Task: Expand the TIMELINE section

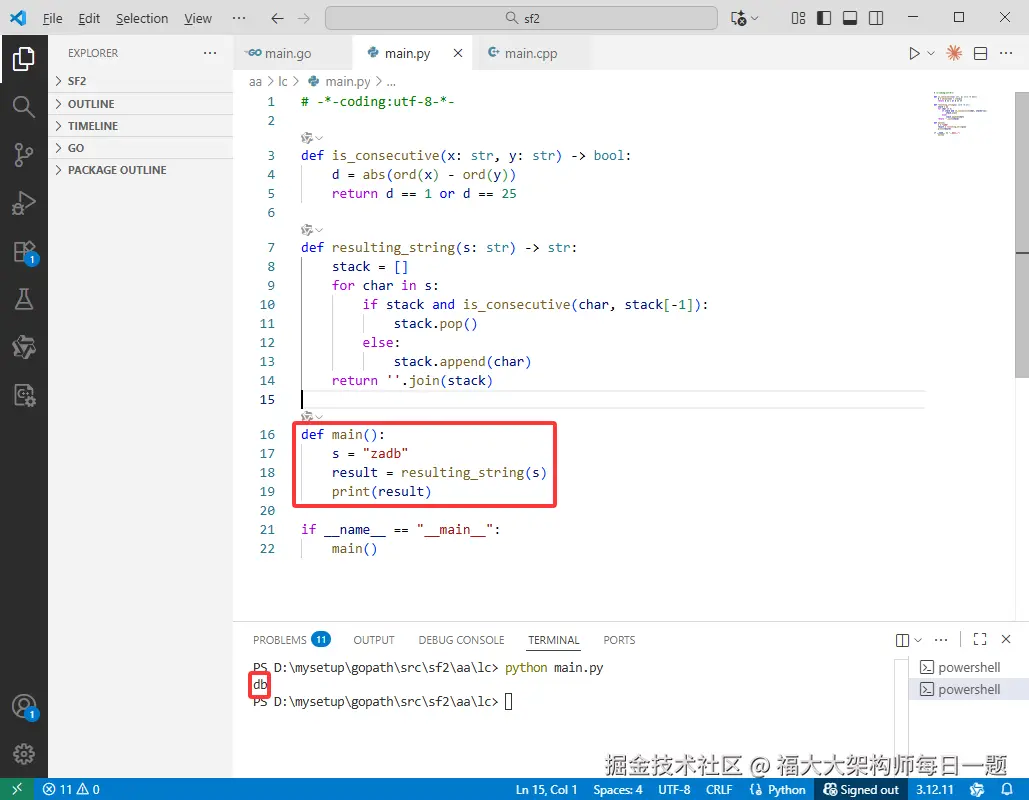Action: click(140, 126)
